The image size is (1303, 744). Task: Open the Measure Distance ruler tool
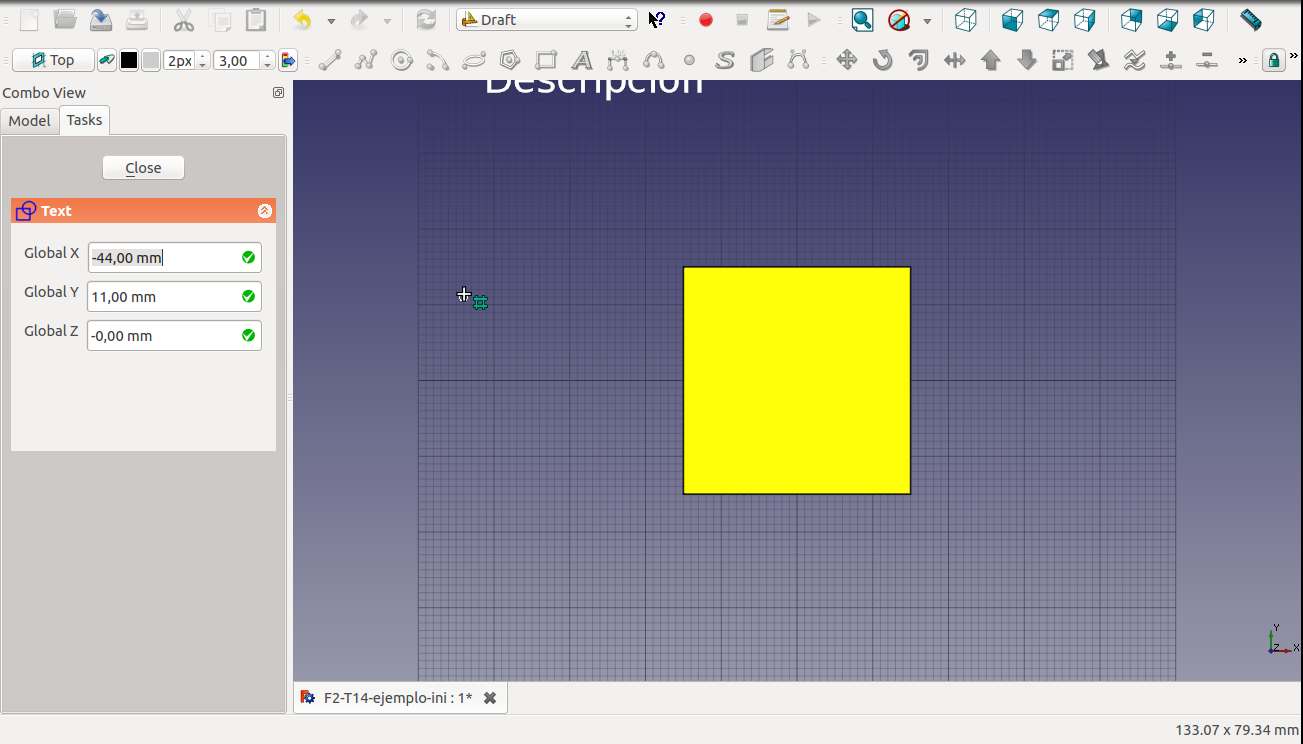pyautogui.click(x=1250, y=20)
